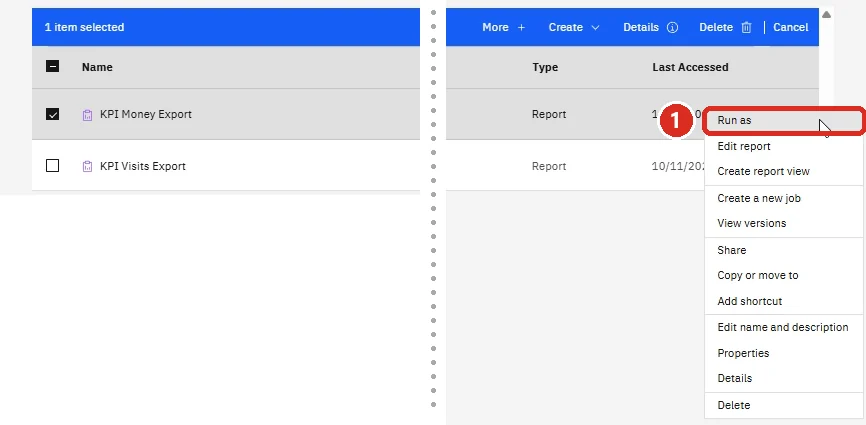Uncheck the KPI Money Export checkbox
This screenshot has height=425, width=866.
52,114
